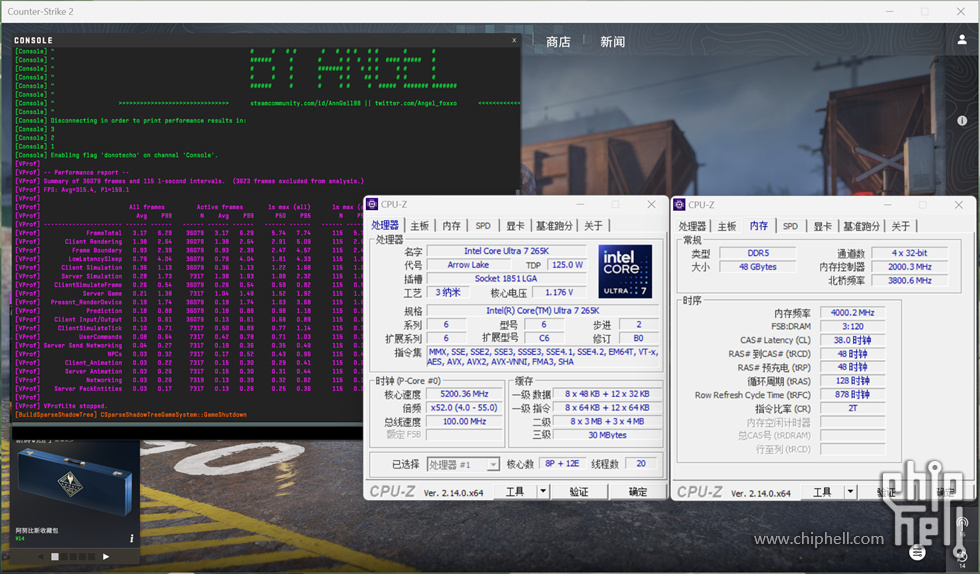This screenshot has width=980, height=574.
Task: Close the CONSOLE panel with its x
Action: point(514,40)
